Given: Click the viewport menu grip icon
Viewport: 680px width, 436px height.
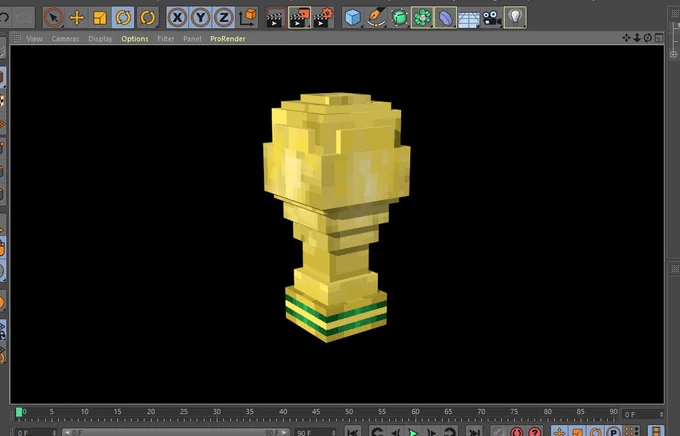Looking at the screenshot, I should (16, 38).
